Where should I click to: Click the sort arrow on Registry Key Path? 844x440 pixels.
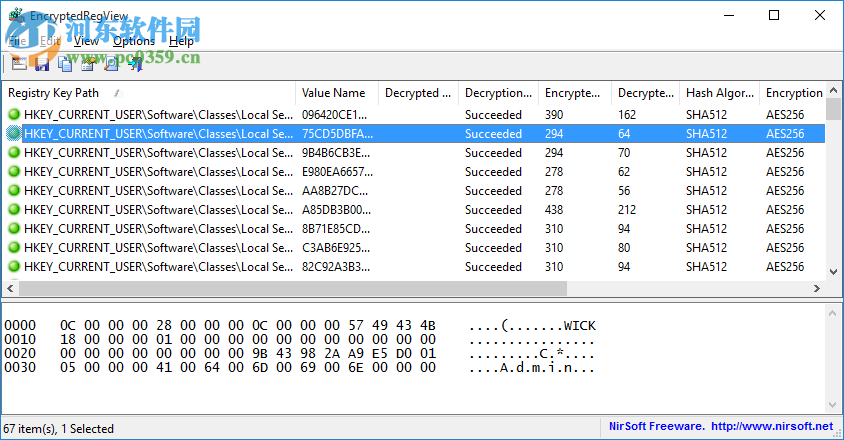click(x=118, y=93)
